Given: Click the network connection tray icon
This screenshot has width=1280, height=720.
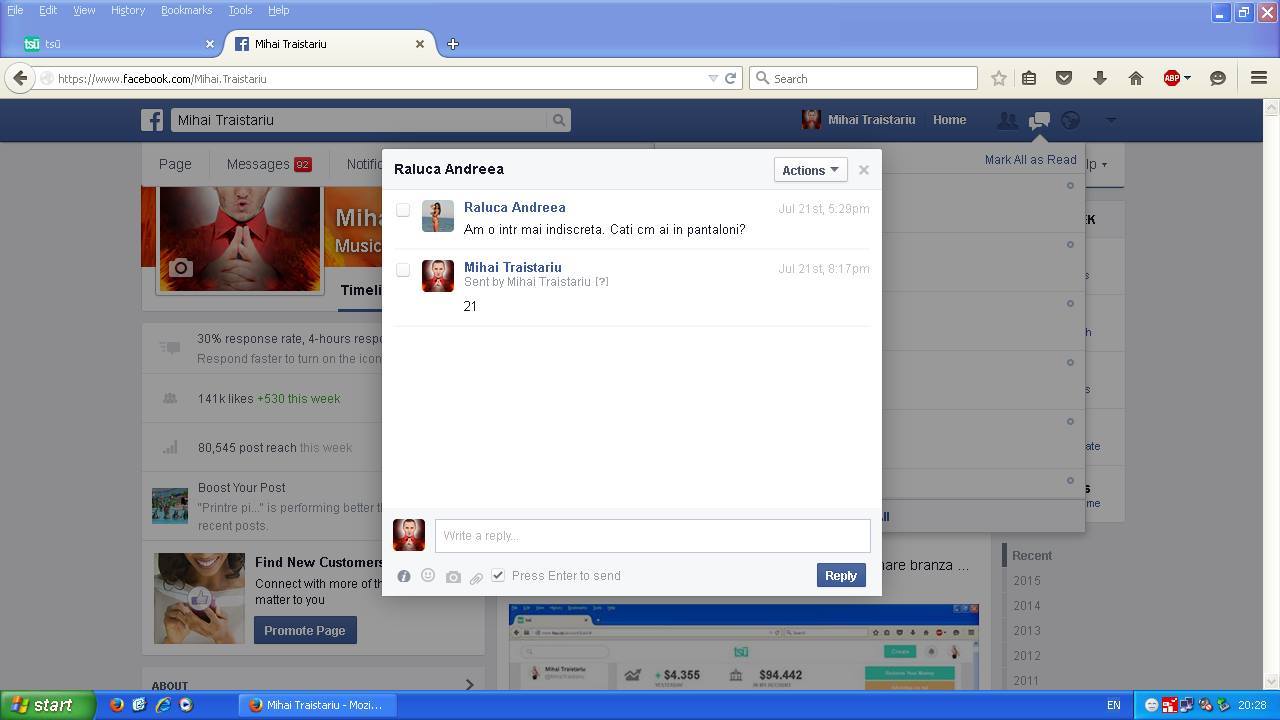Looking at the screenshot, I should coord(1187,705).
